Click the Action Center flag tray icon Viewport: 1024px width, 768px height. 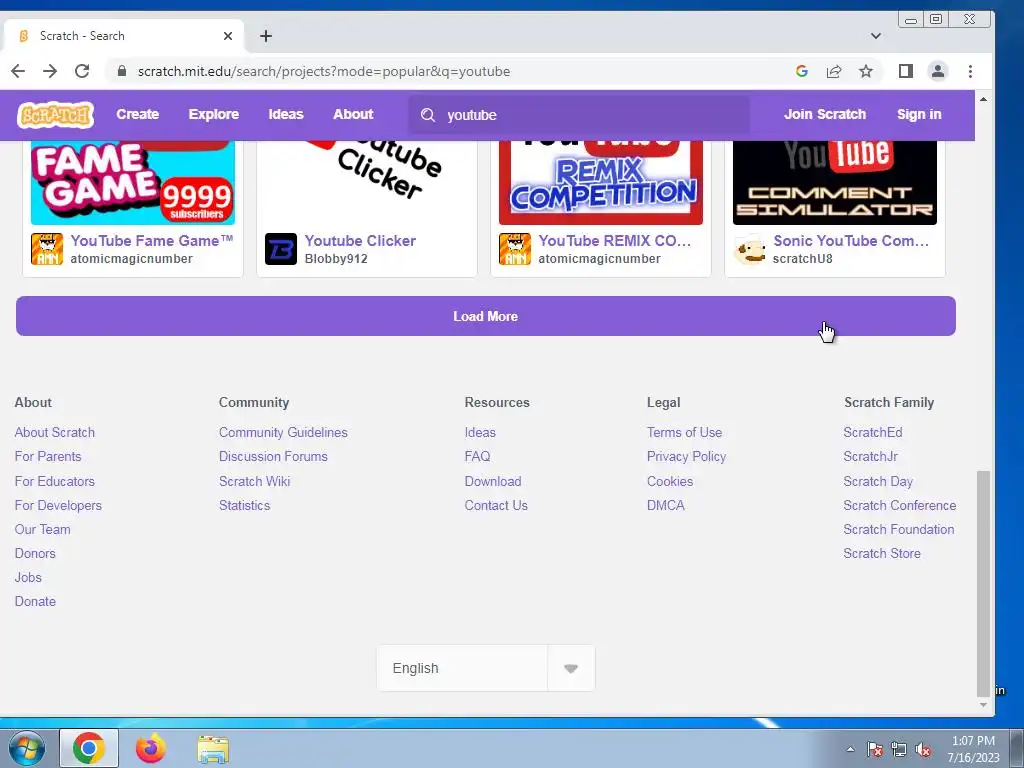coord(875,750)
